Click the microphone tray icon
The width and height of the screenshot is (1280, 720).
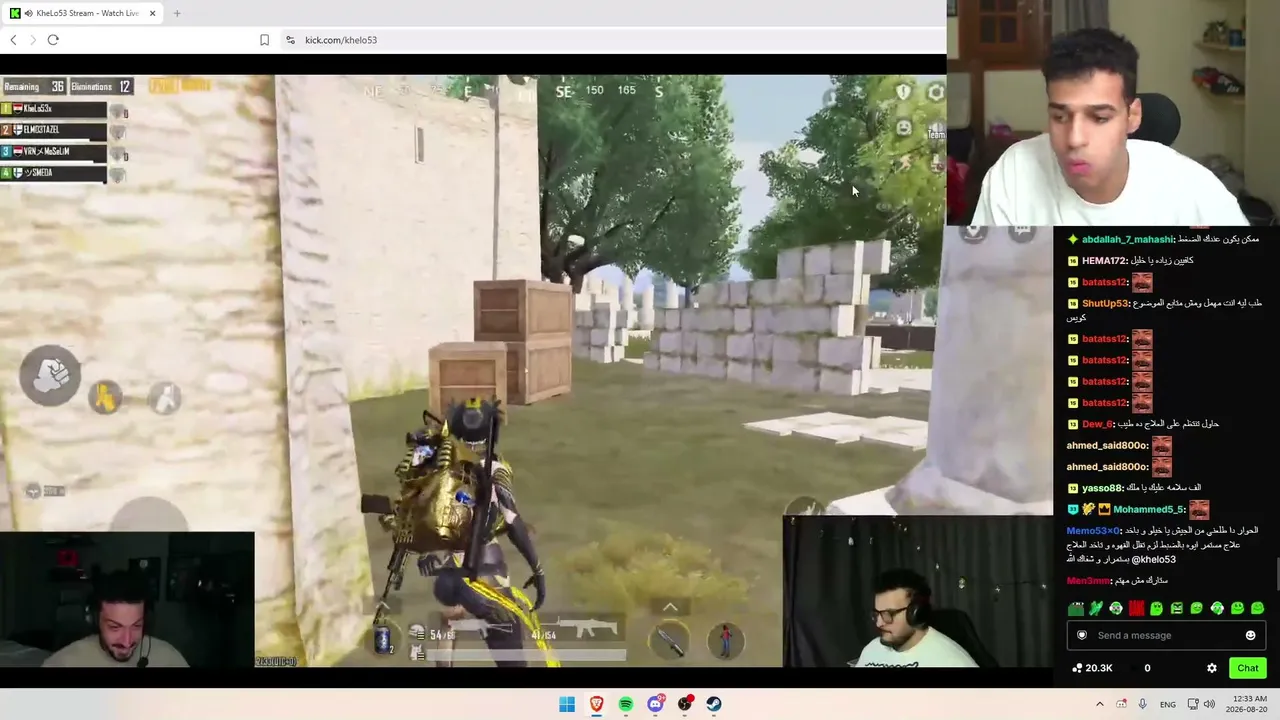1143,704
